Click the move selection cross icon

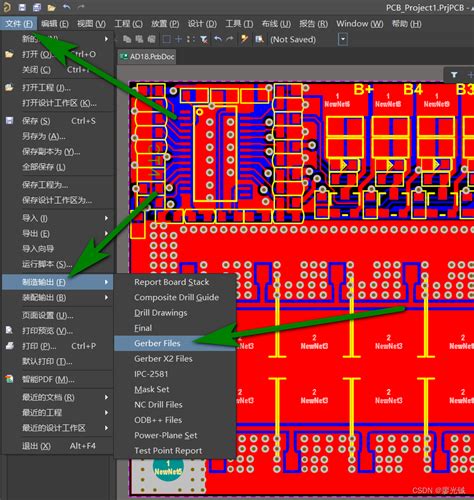pos(178,39)
